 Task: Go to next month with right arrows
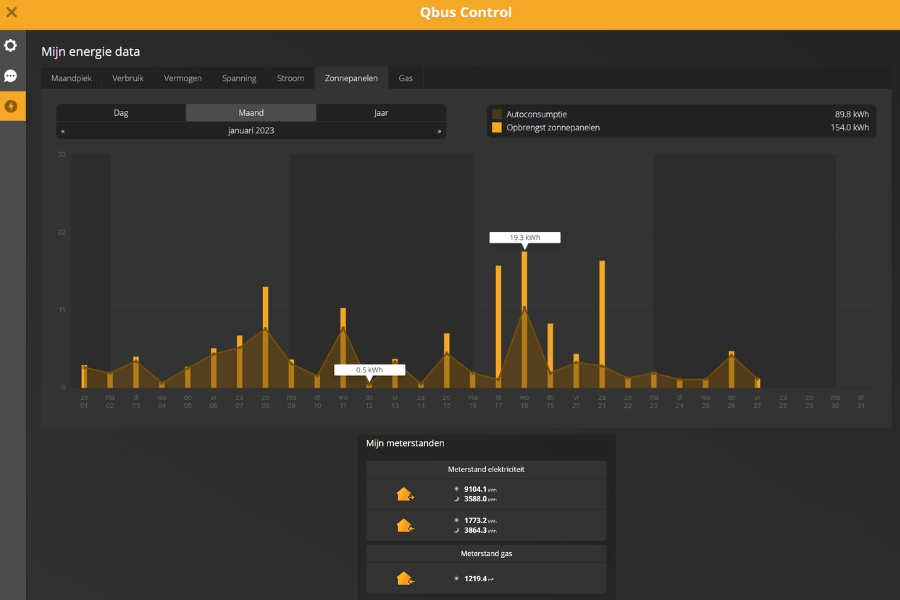(439, 131)
